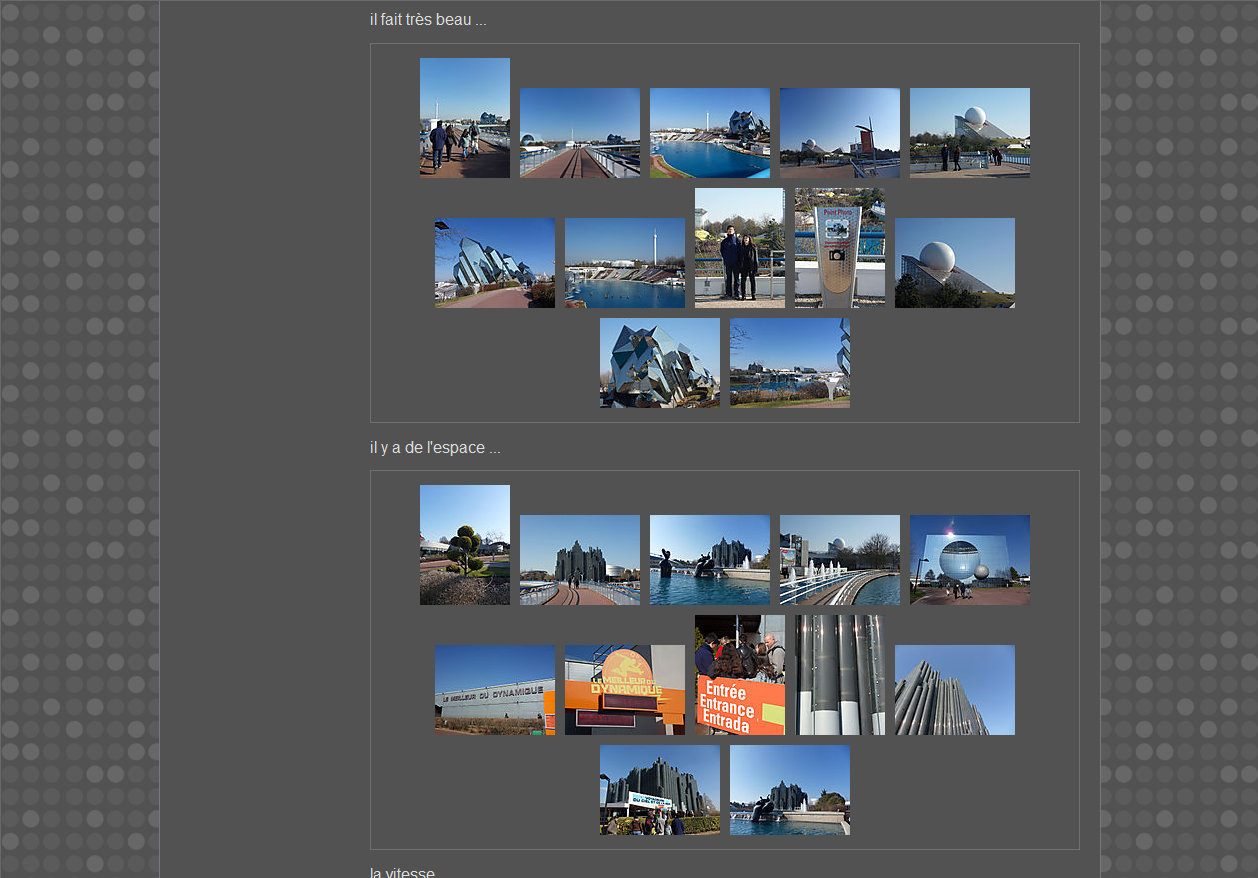Click the white sphere photo with two people
This screenshot has height=878, width=1258.
point(969,133)
